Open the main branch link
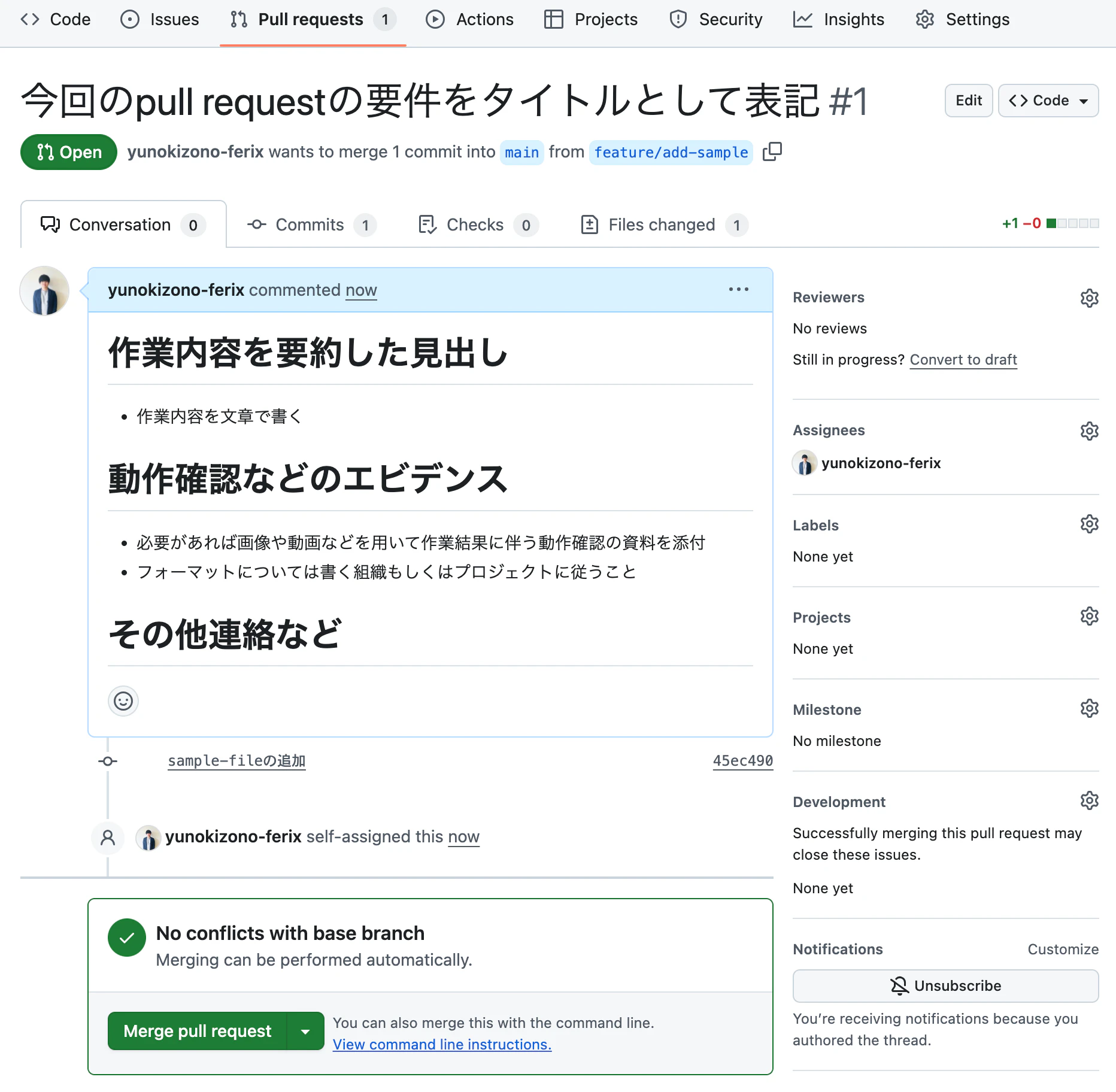This screenshot has width=1116, height=1092. point(521,153)
